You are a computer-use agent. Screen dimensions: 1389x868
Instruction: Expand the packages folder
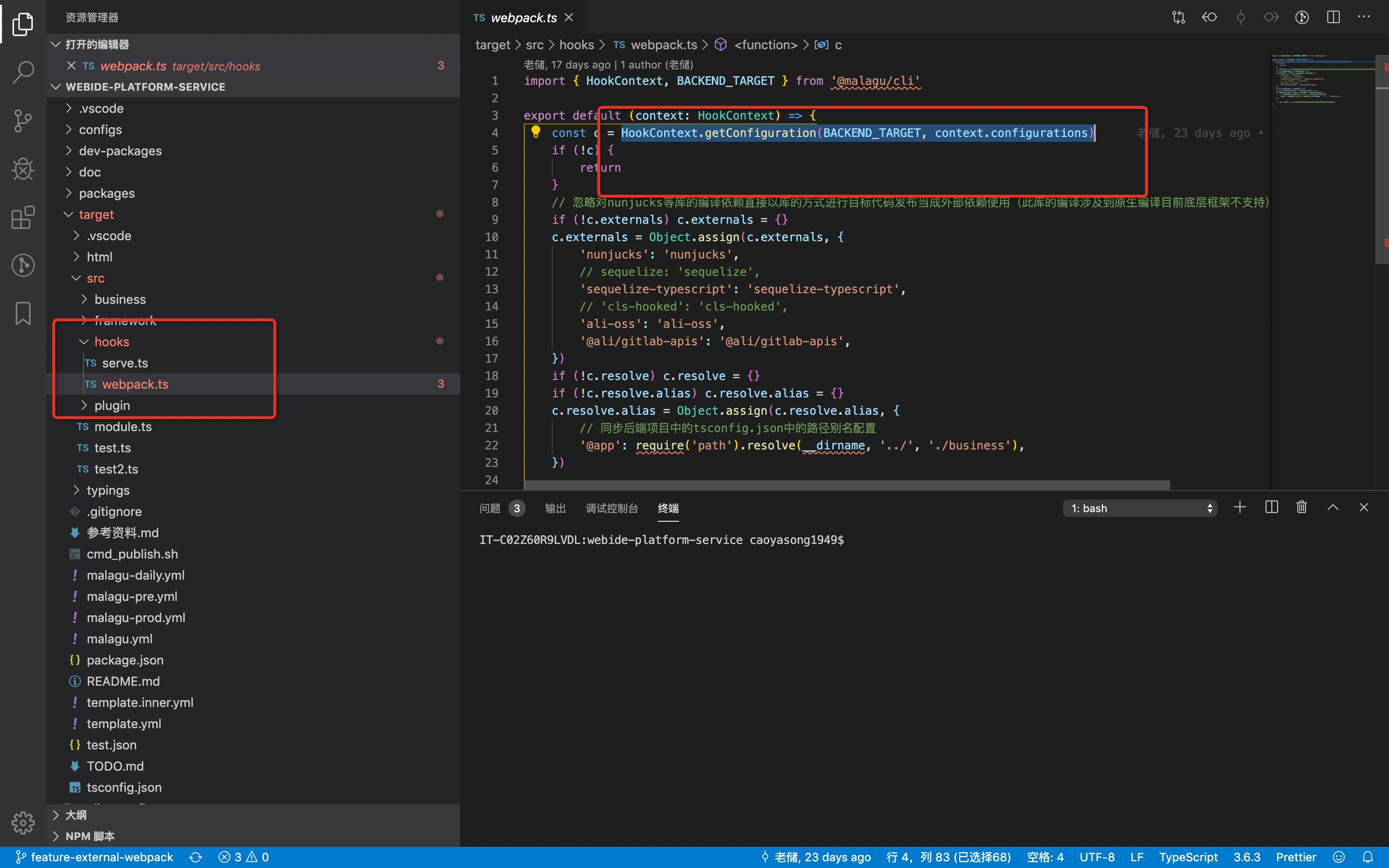click(x=106, y=193)
